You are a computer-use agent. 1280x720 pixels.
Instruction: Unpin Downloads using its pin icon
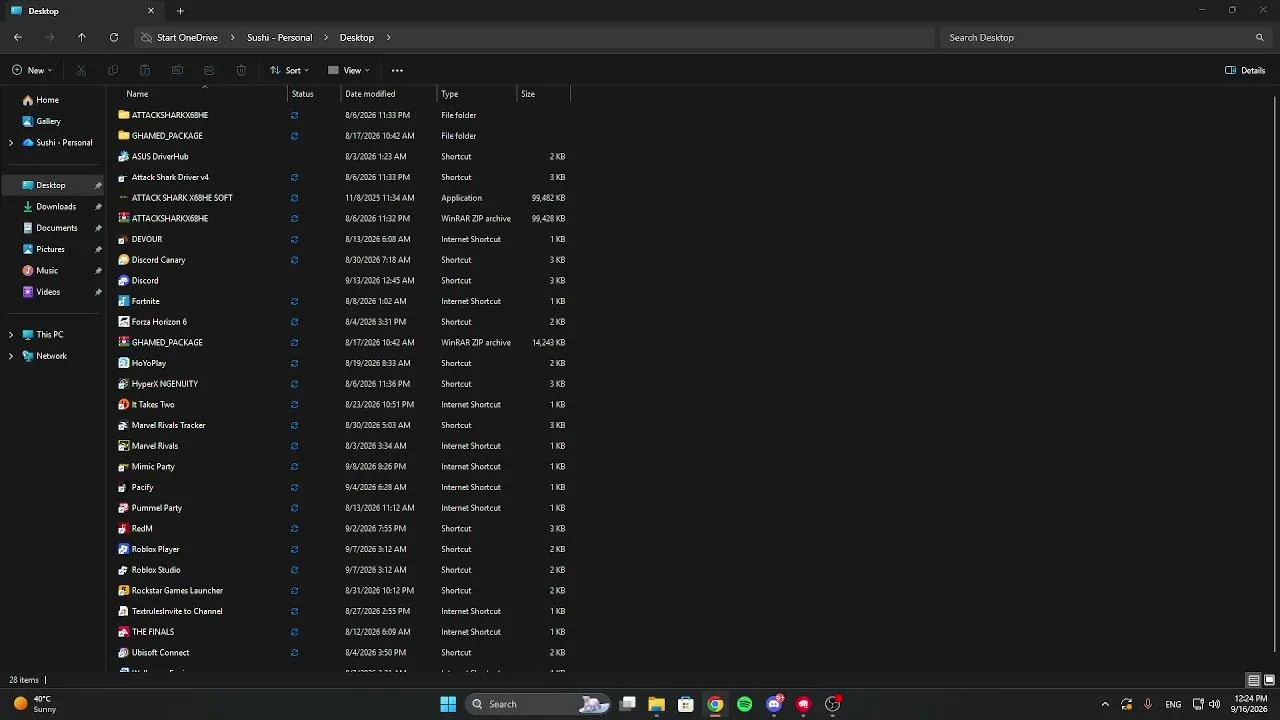tap(98, 207)
